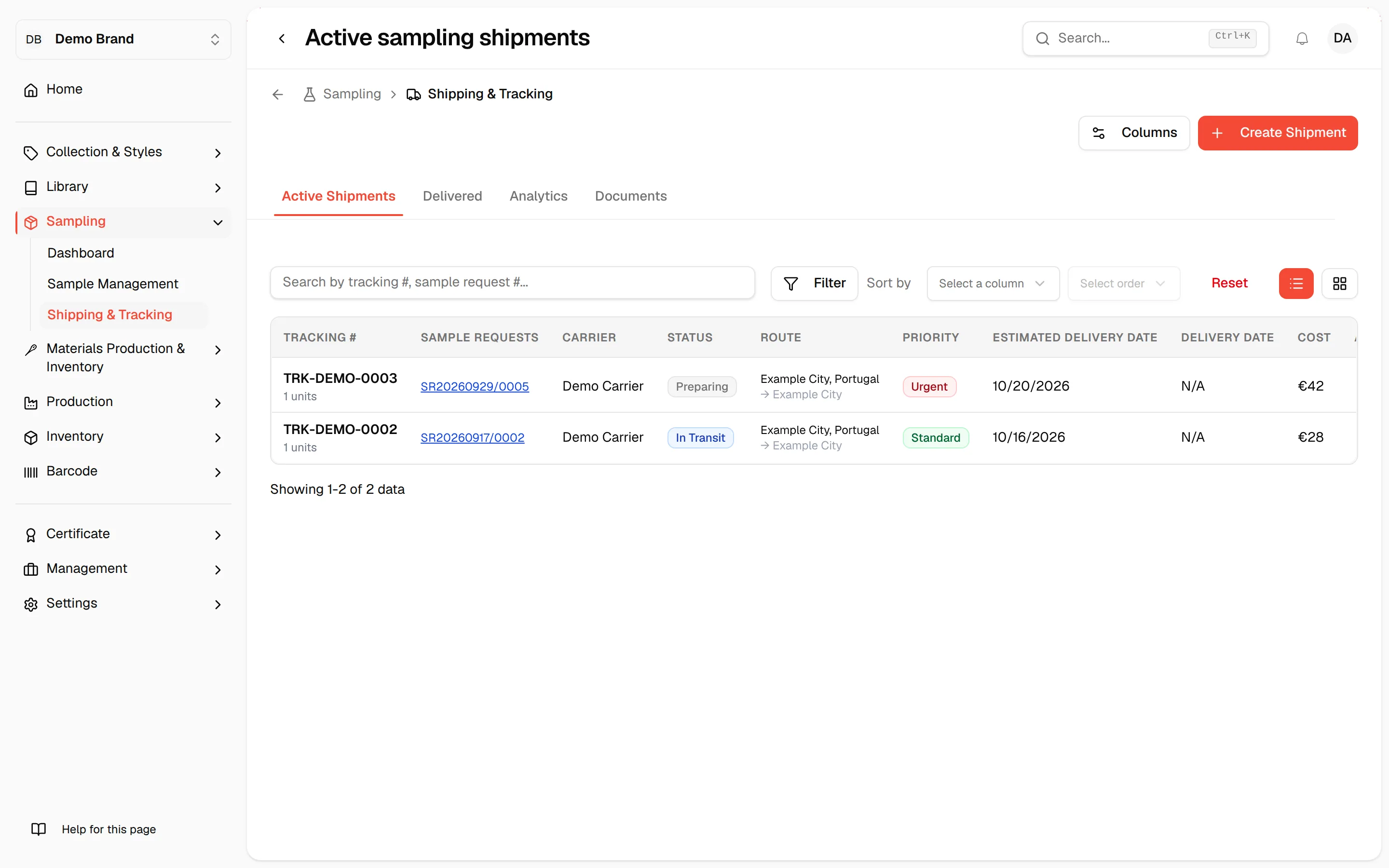This screenshot has height=868, width=1389.
Task: Click the breadcrumb back arrow
Action: coord(278,94)
